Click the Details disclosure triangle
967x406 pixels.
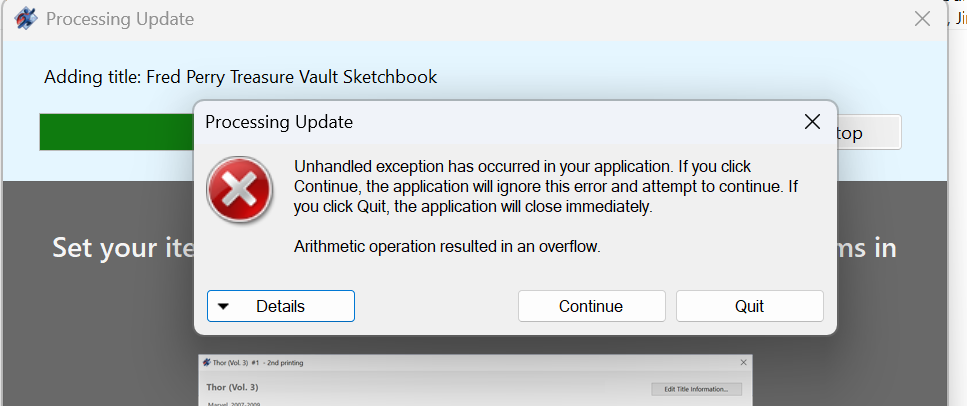(223, 306)
